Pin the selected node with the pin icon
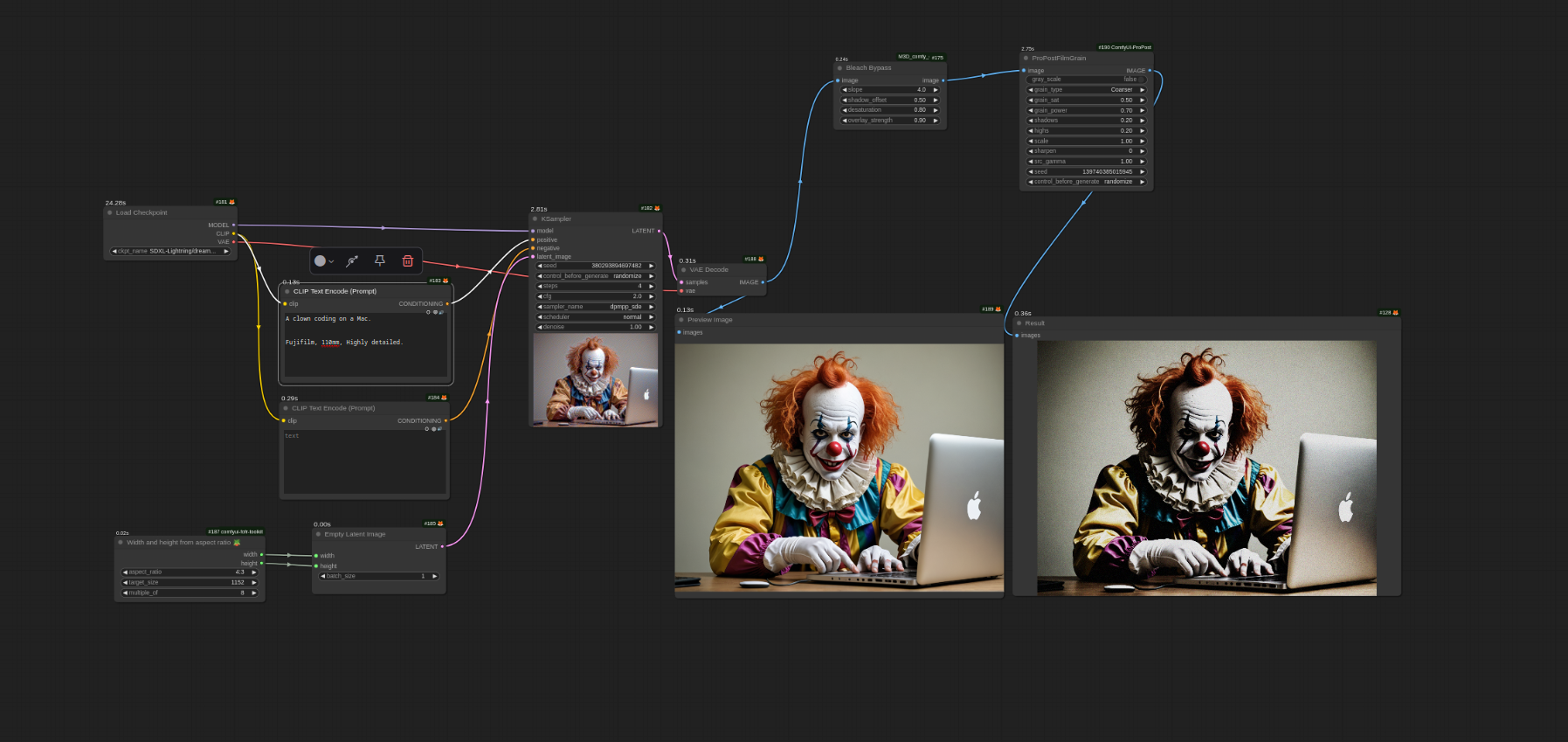The height and width of the screenshot is (742, 1568). coord(380,260)
